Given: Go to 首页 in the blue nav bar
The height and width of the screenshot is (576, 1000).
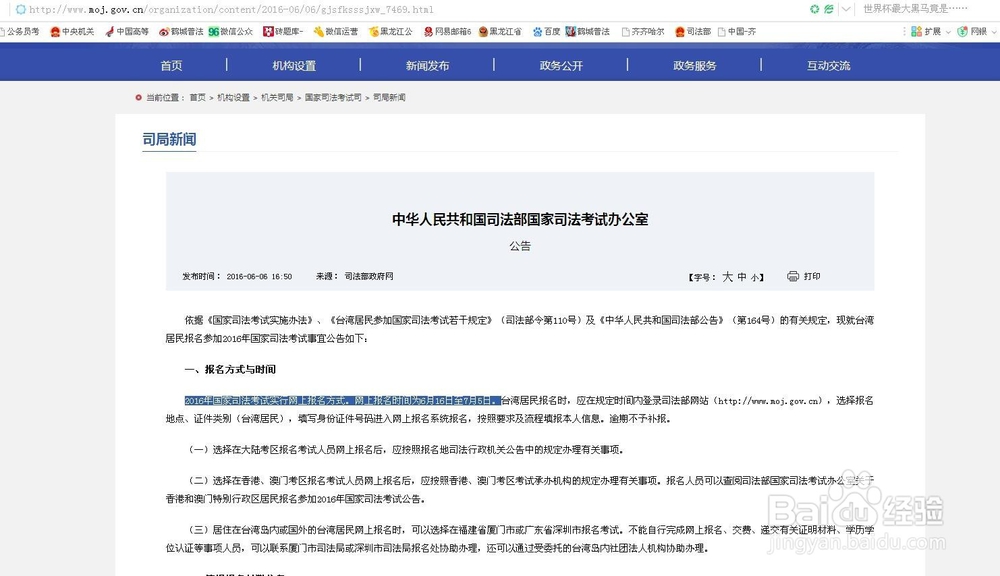Looking at the screenshot, I should (171, 65).
